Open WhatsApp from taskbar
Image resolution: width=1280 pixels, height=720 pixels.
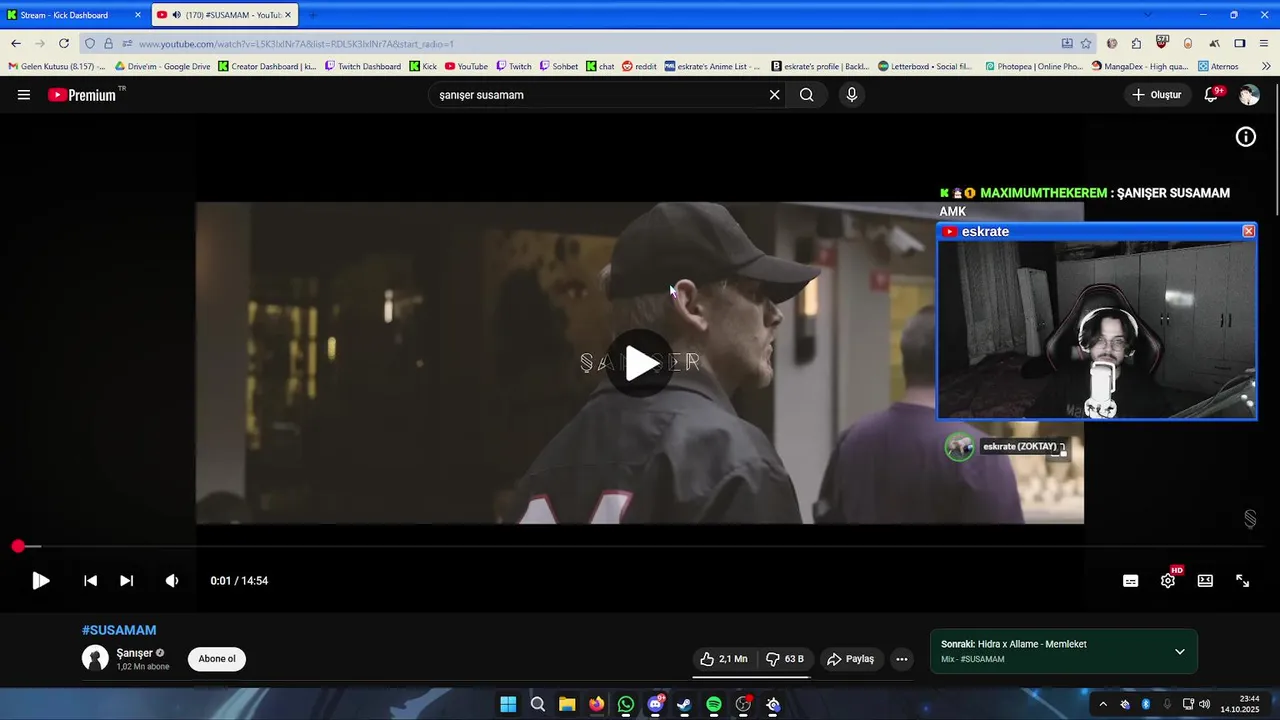click(626, 705)
